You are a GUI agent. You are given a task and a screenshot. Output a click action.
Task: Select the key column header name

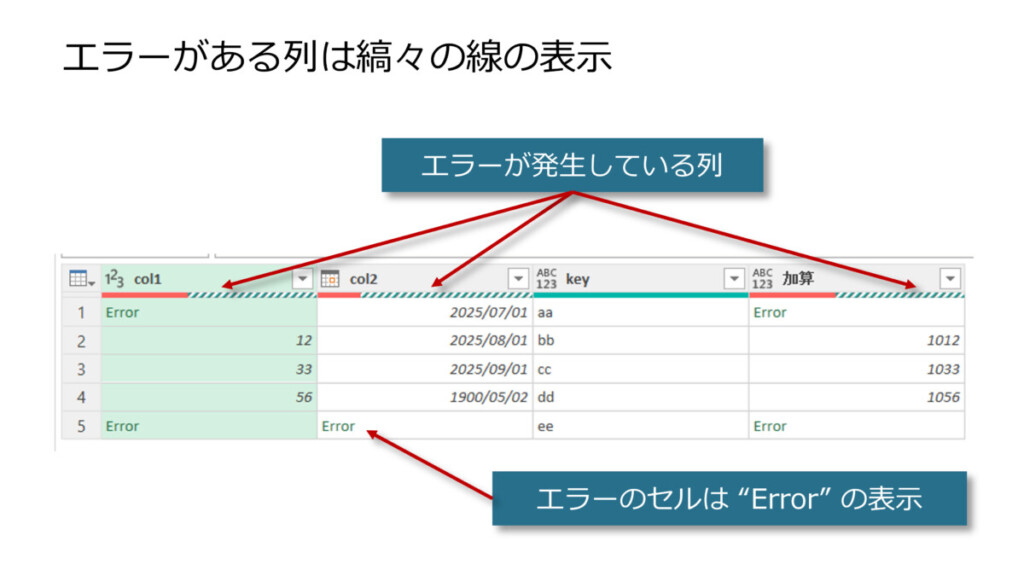[577, 279]
